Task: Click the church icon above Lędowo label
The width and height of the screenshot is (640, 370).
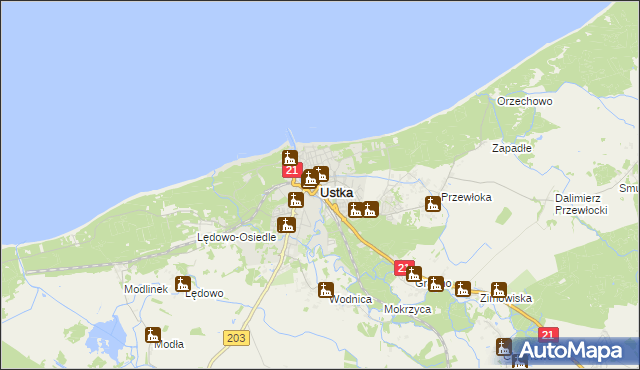Action: 183,284
